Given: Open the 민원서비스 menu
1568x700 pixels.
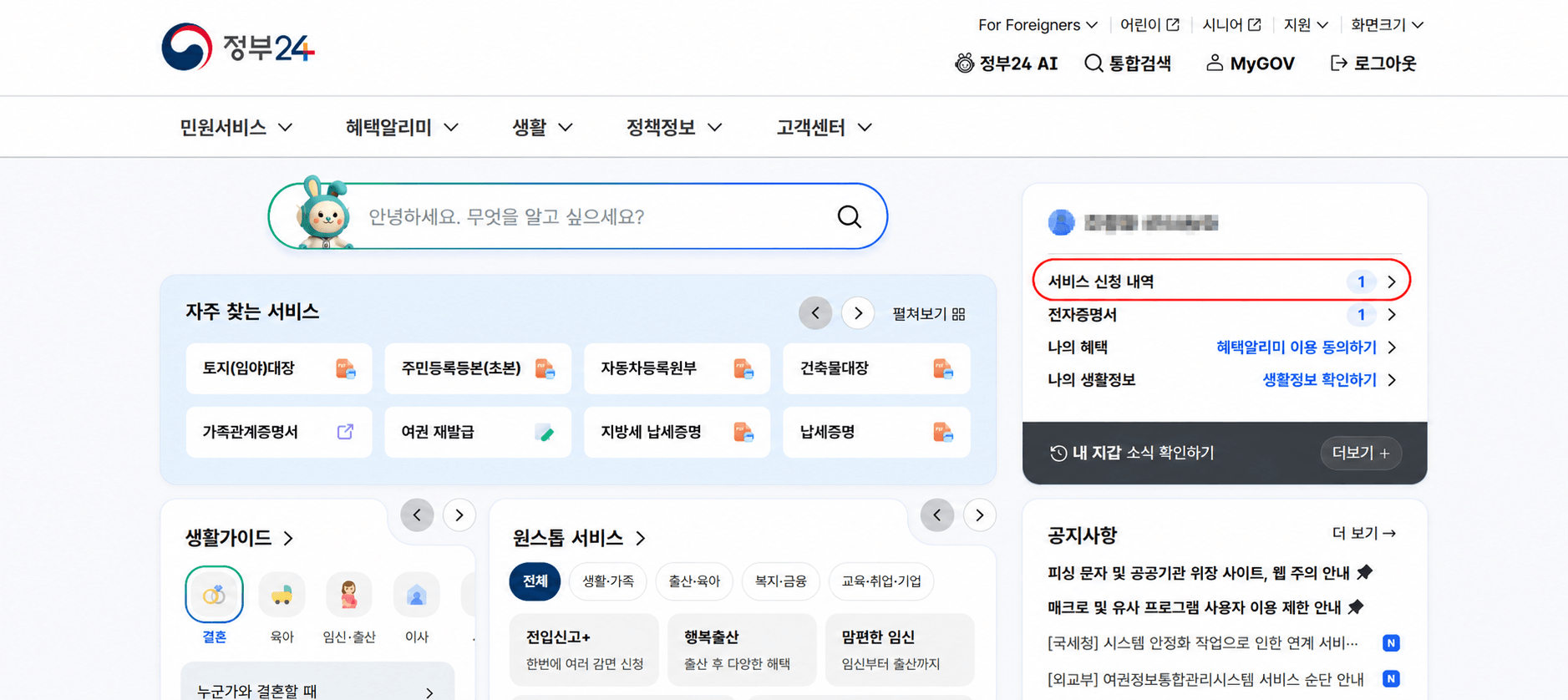Looking at the screenshot, I should 236,128.
